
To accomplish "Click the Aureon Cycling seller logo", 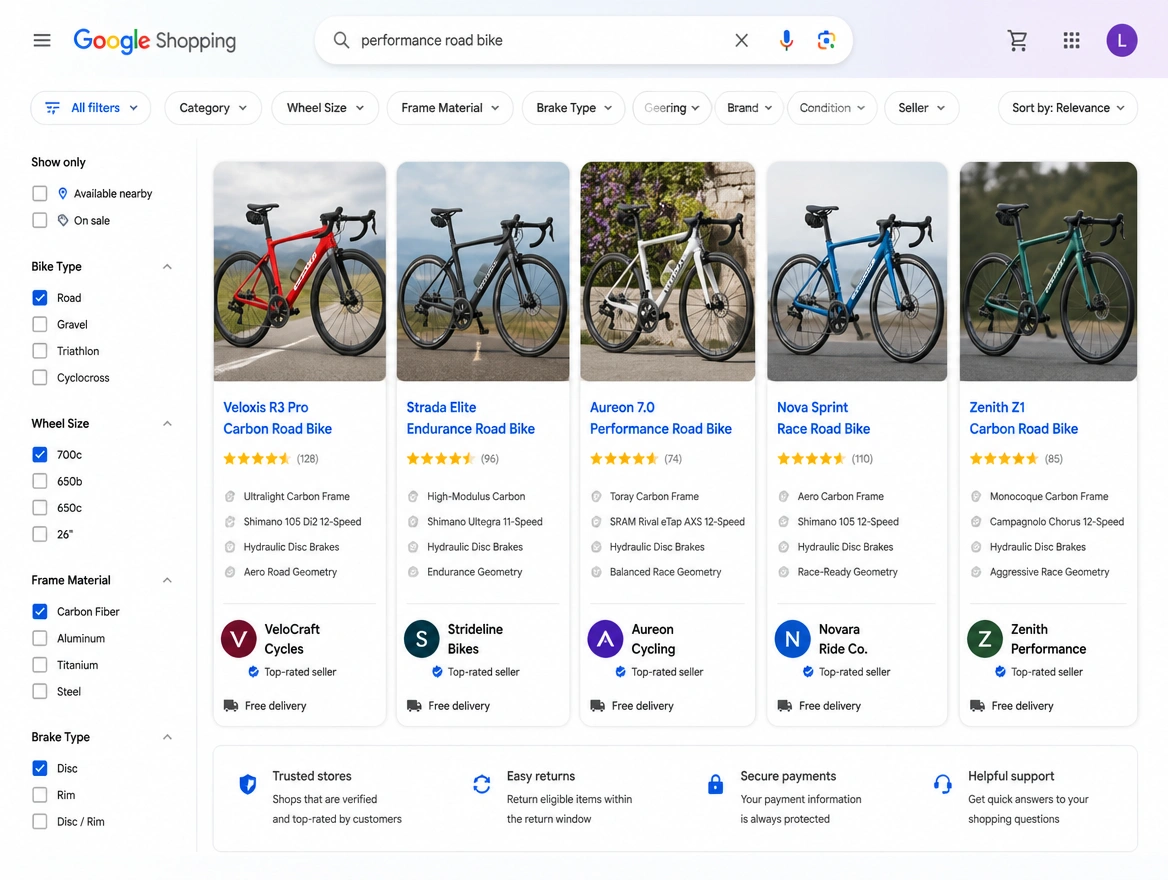I will click(605, 639).
